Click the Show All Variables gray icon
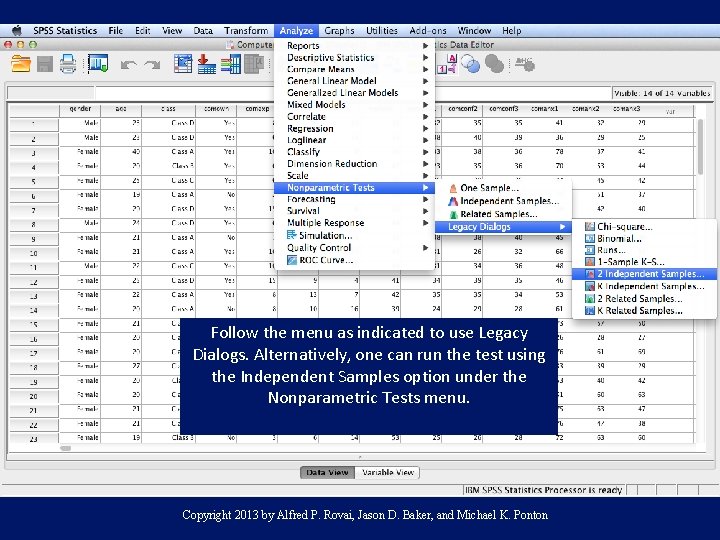720x540 pixels. click(x=494, y=64)
